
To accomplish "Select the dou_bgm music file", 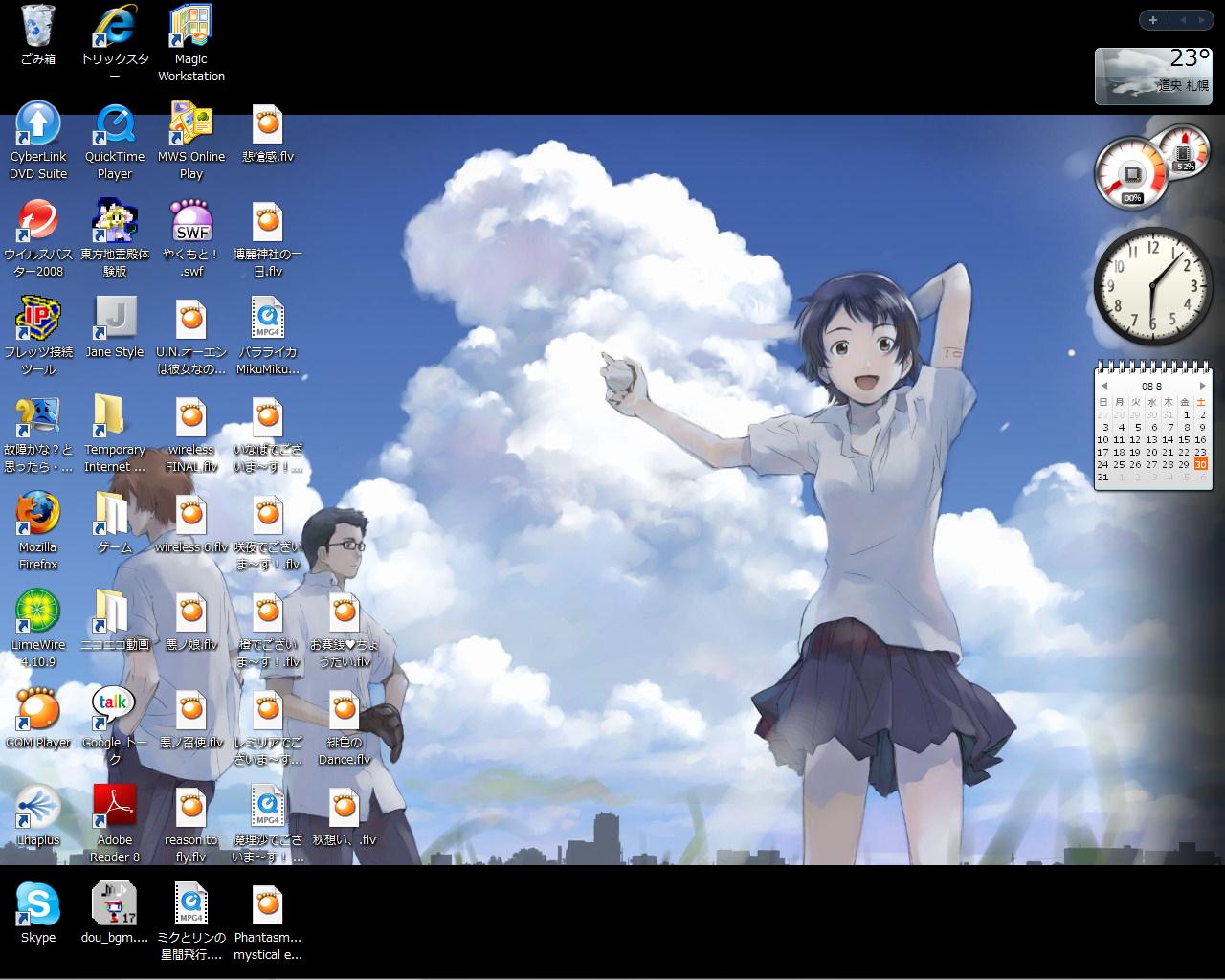I will (115, 913).
